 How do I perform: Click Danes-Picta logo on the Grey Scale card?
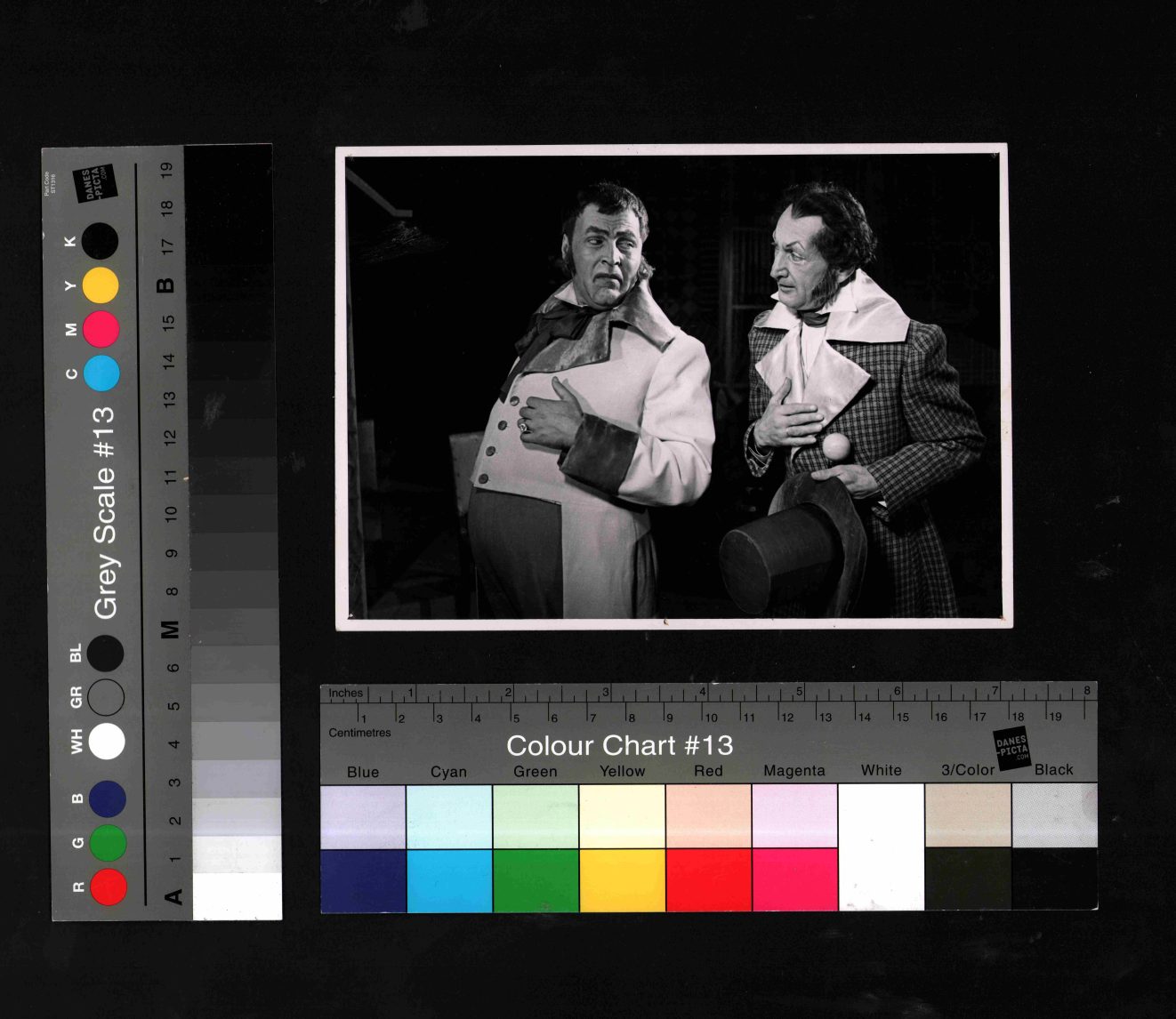[x=94, y=183]
